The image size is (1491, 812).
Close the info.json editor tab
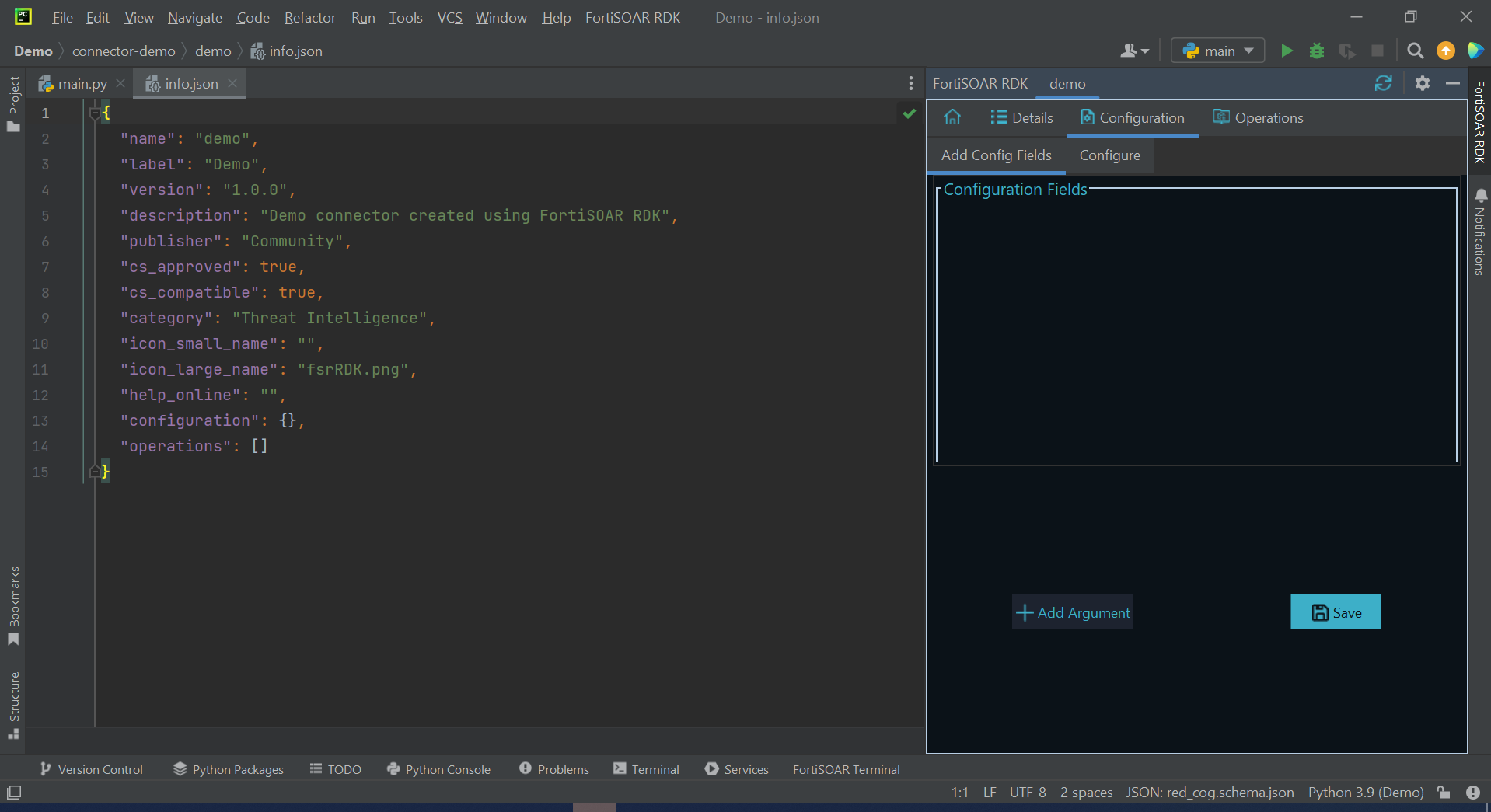pos(232,83)
